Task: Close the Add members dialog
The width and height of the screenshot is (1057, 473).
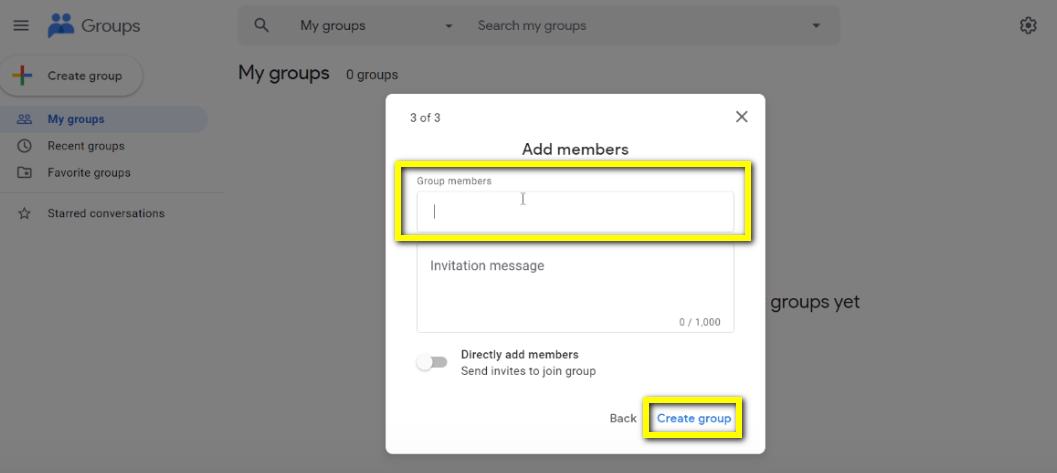Action: [742, 117]
